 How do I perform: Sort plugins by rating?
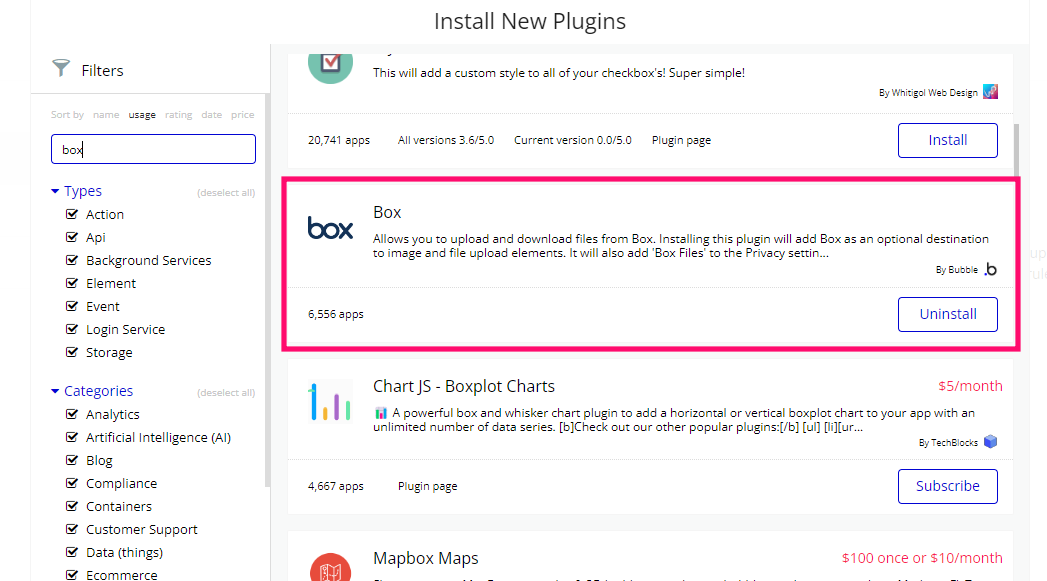point(178,115)
